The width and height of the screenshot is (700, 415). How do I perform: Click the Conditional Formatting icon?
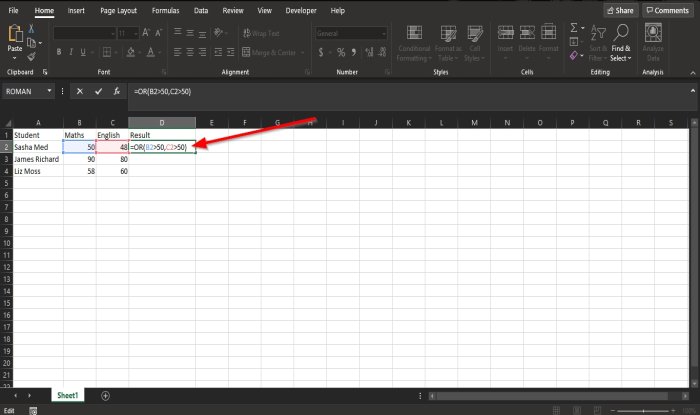pyautogui.click(x=414, y=33)
